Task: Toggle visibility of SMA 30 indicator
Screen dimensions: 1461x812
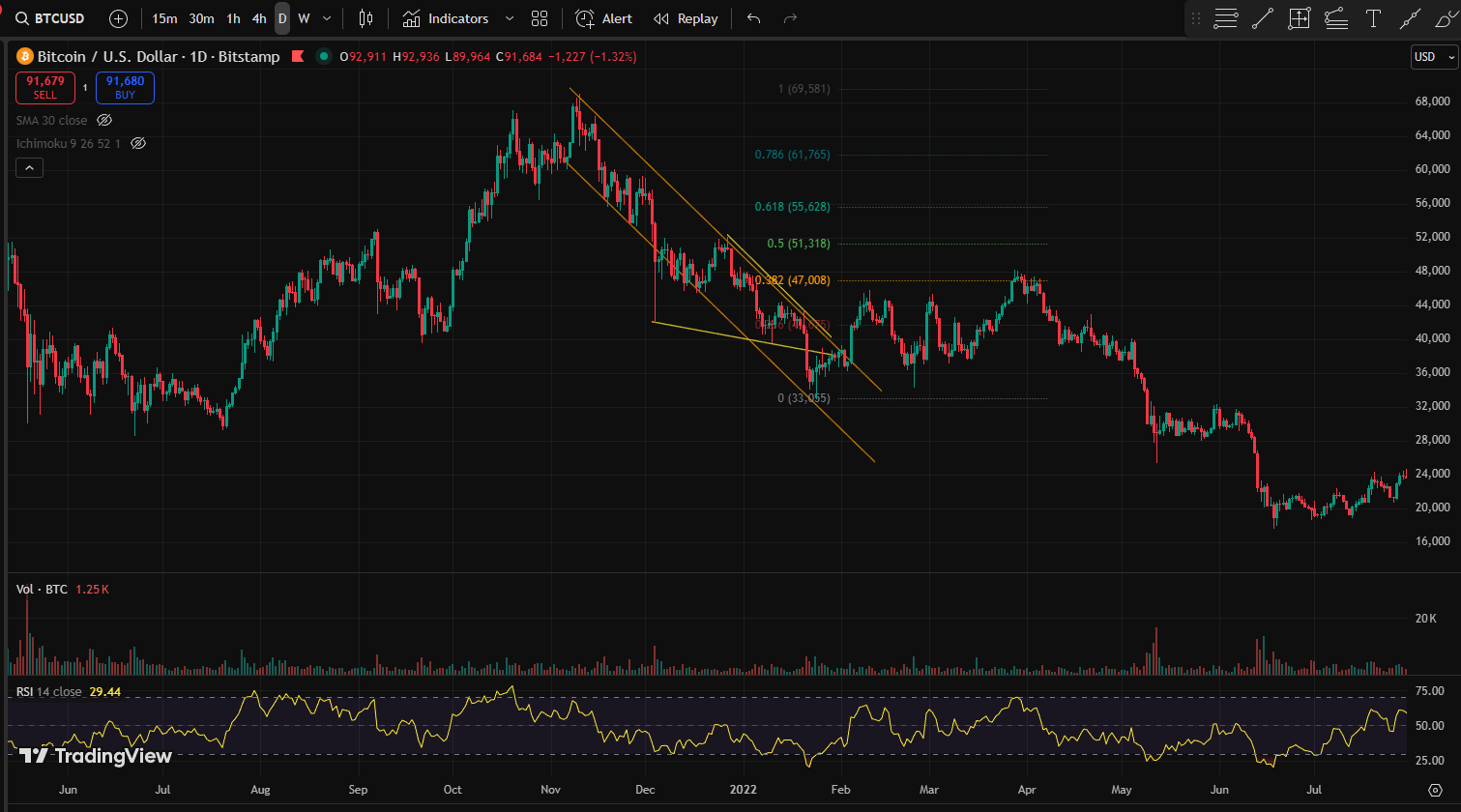Action: point(105,121)
